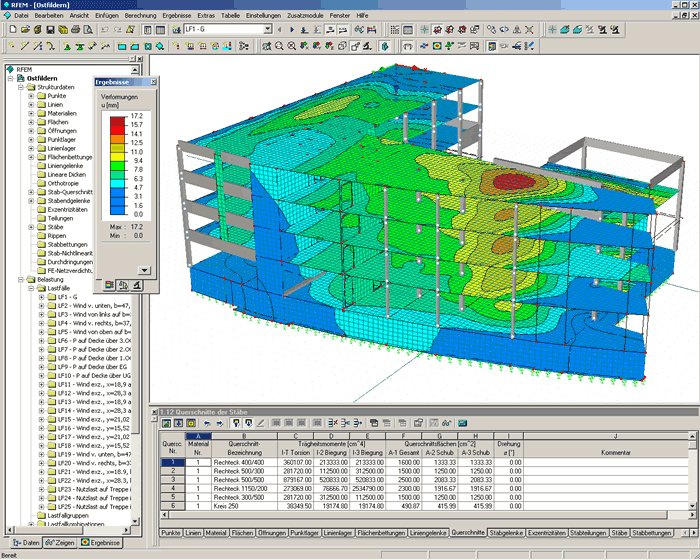Click the back arrow in table toolbar

[x=207, y=422]
